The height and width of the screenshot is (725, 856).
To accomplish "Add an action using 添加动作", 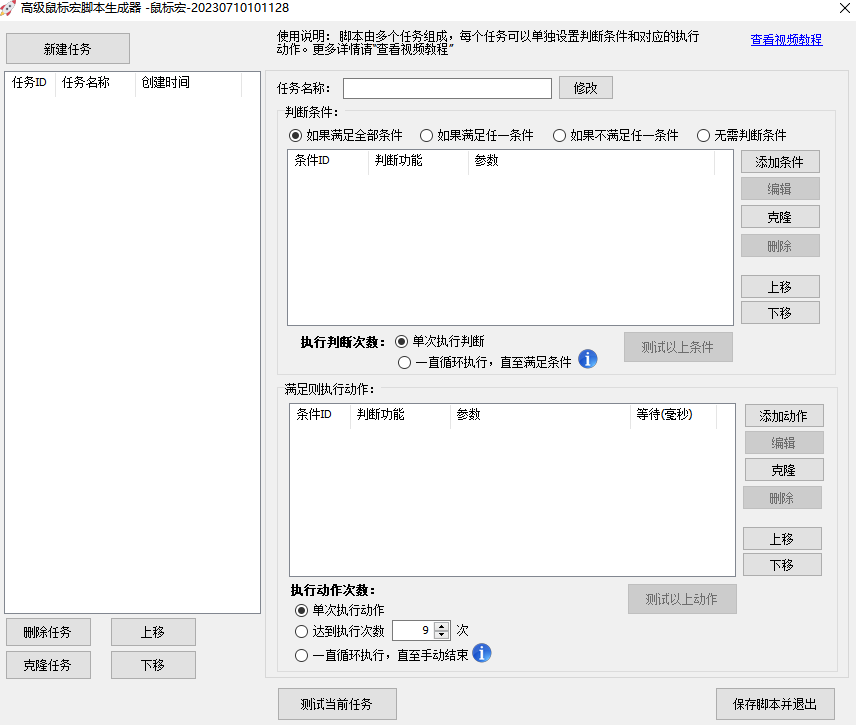I will coord(782,415).
